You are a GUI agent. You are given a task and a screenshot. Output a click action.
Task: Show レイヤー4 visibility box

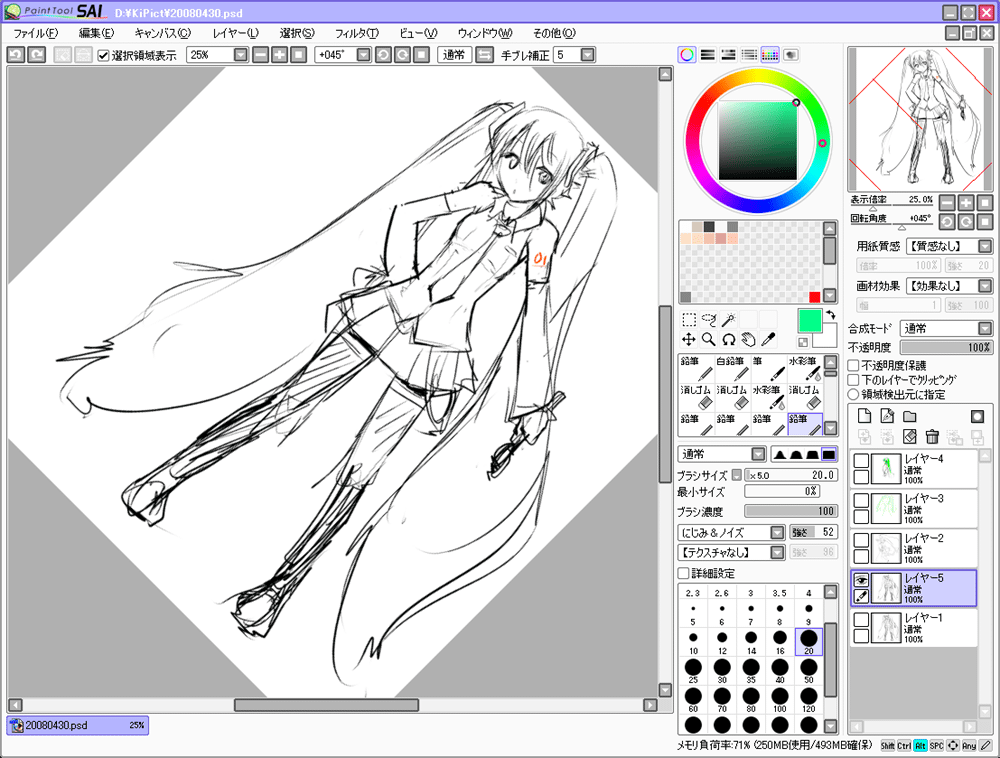861,460
